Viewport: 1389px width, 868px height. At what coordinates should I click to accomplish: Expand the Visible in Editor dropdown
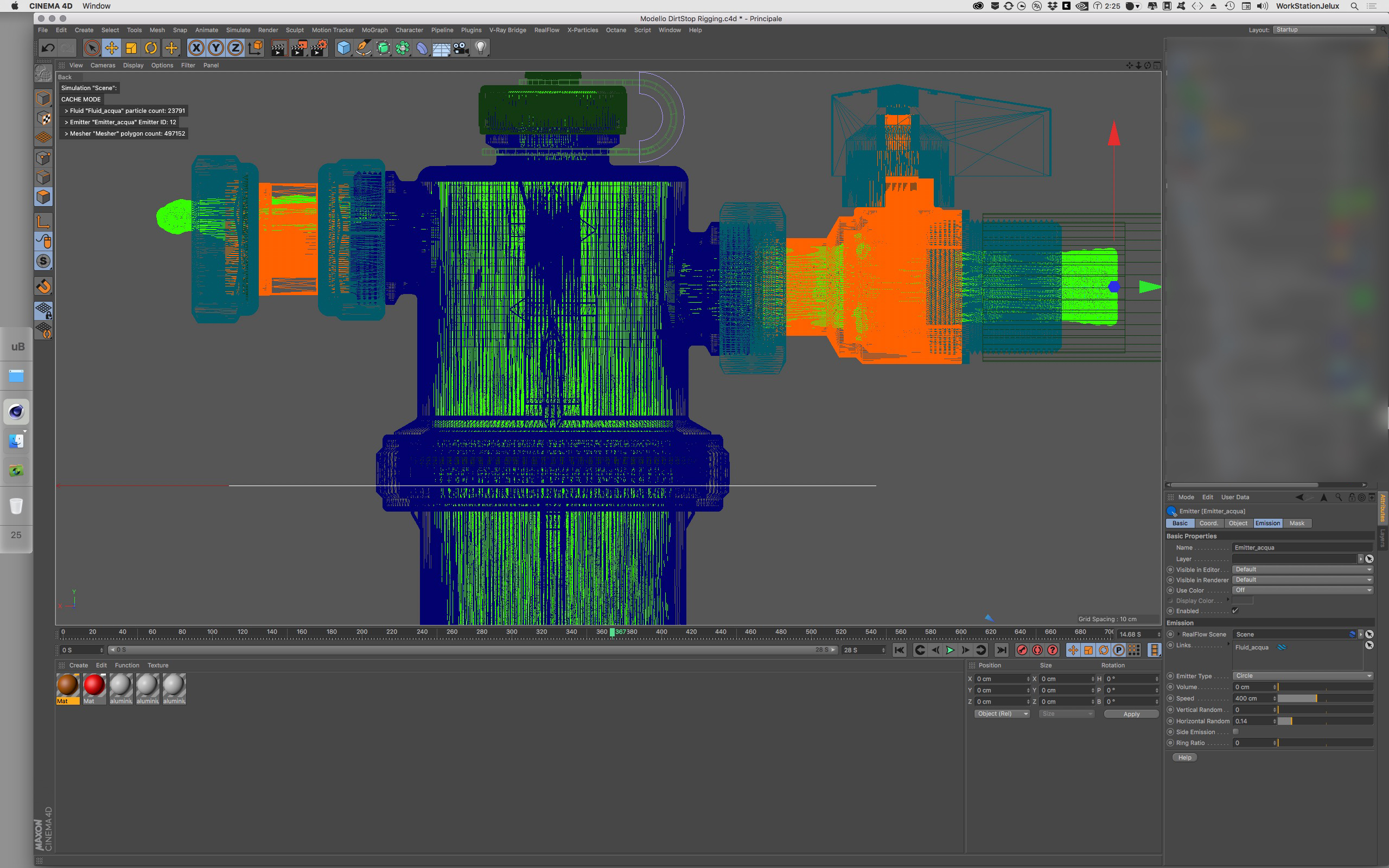(x=1302, y=570)
